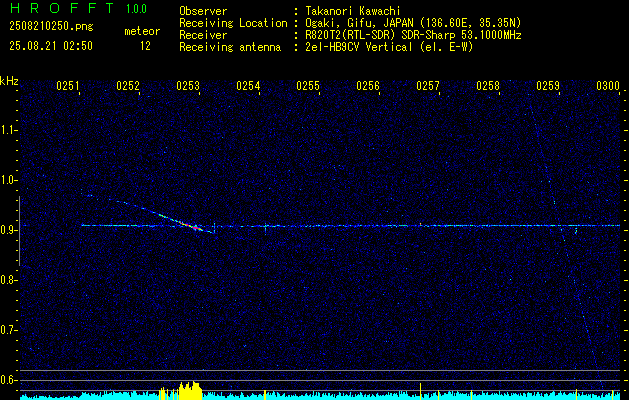629x400 pixels.
Task: Click the 0.8 frequency axis label
Action: [8, 280]
